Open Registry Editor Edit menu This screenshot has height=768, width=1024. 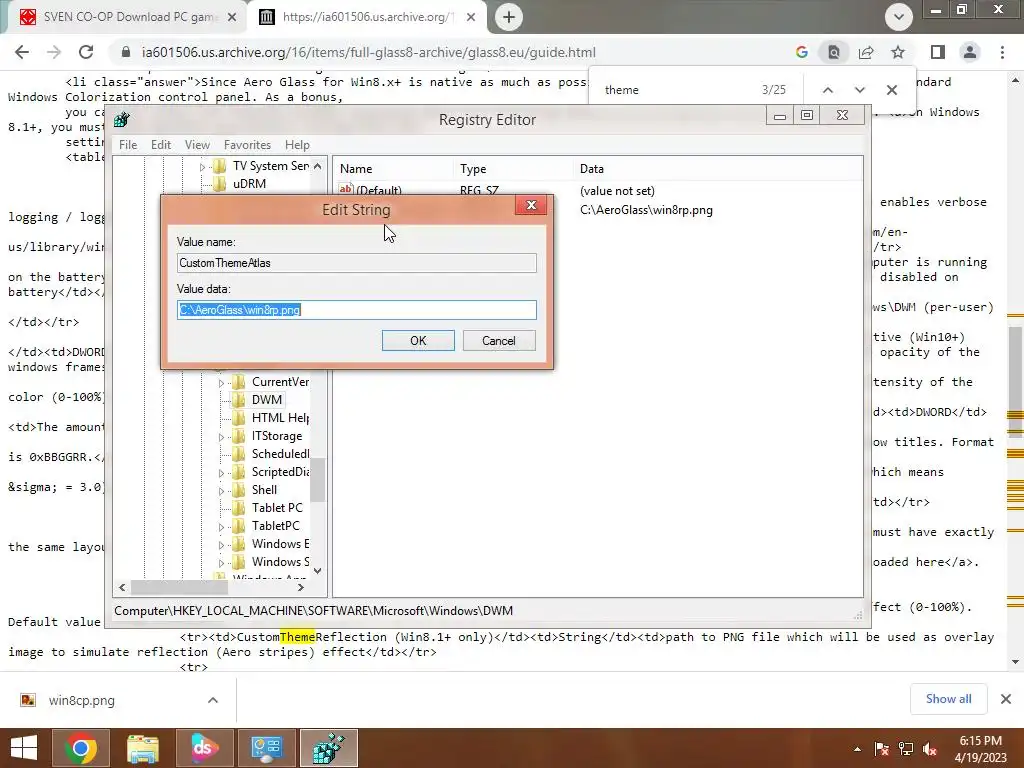[161, 145]
